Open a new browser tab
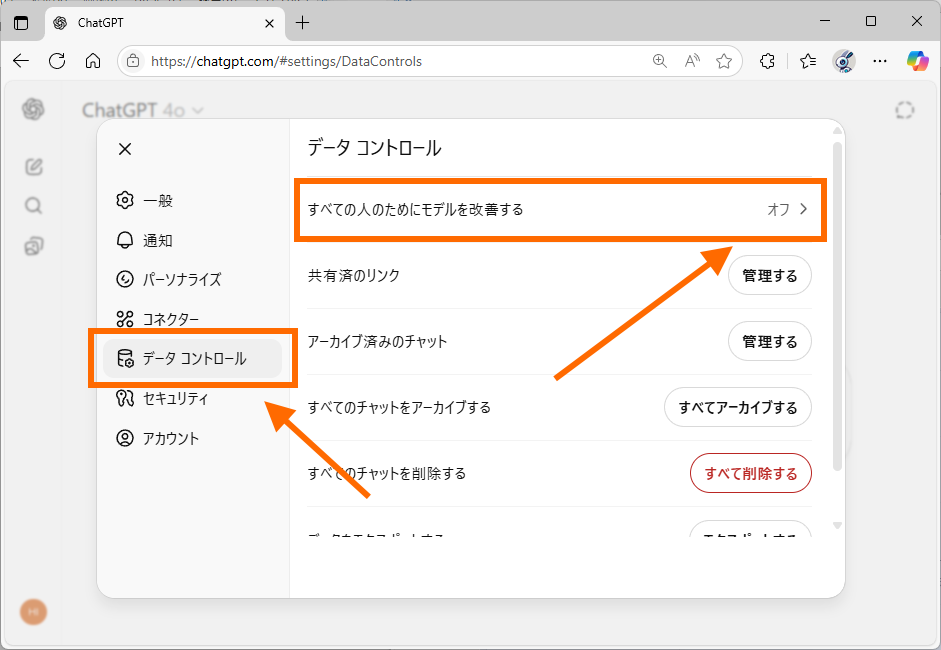This screenshot has height=650, width=941. coord(302,23)
